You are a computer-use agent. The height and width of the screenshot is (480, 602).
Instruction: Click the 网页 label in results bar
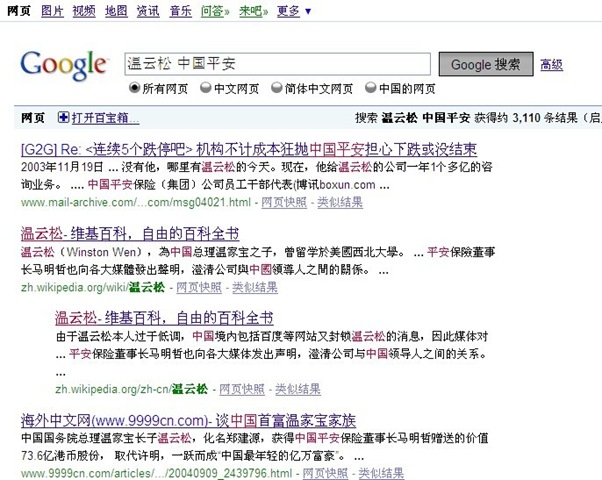pos(33,118)
